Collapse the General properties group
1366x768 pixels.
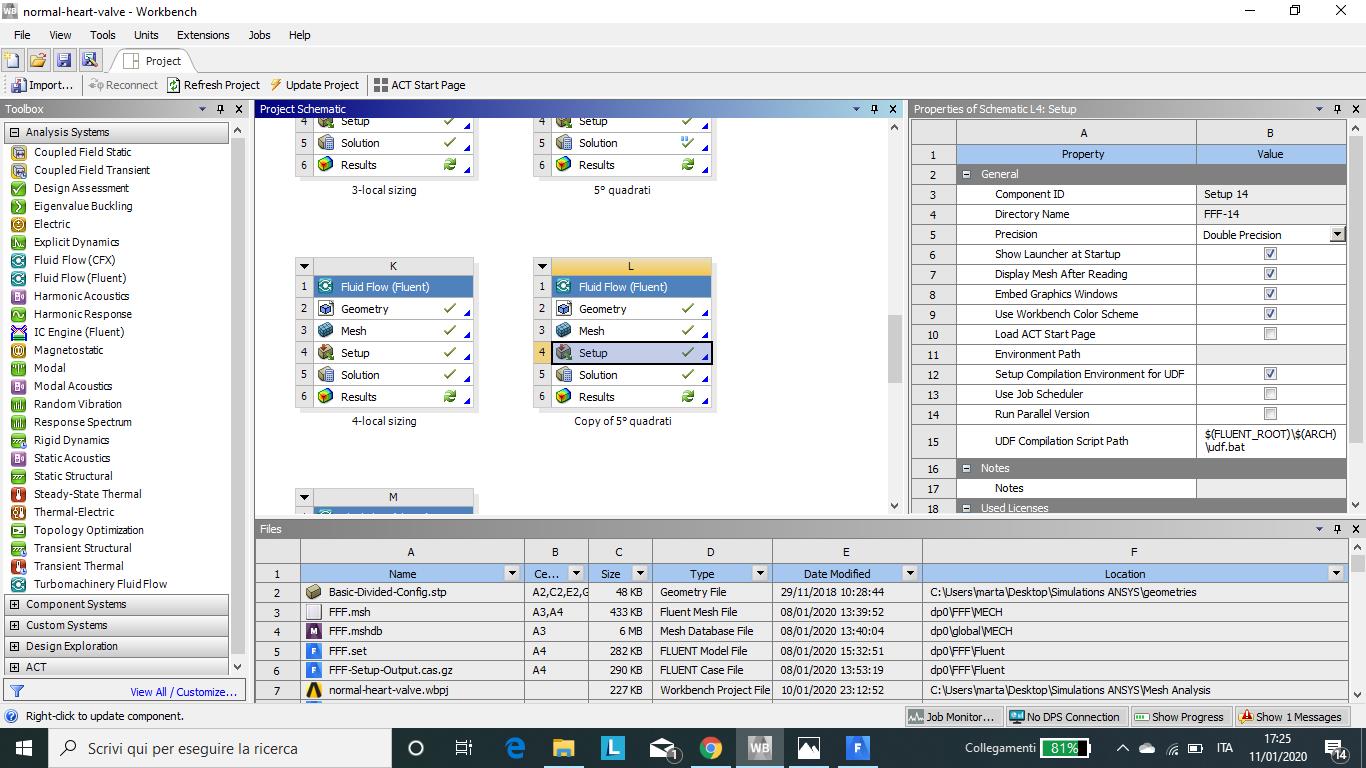(967, 174)
